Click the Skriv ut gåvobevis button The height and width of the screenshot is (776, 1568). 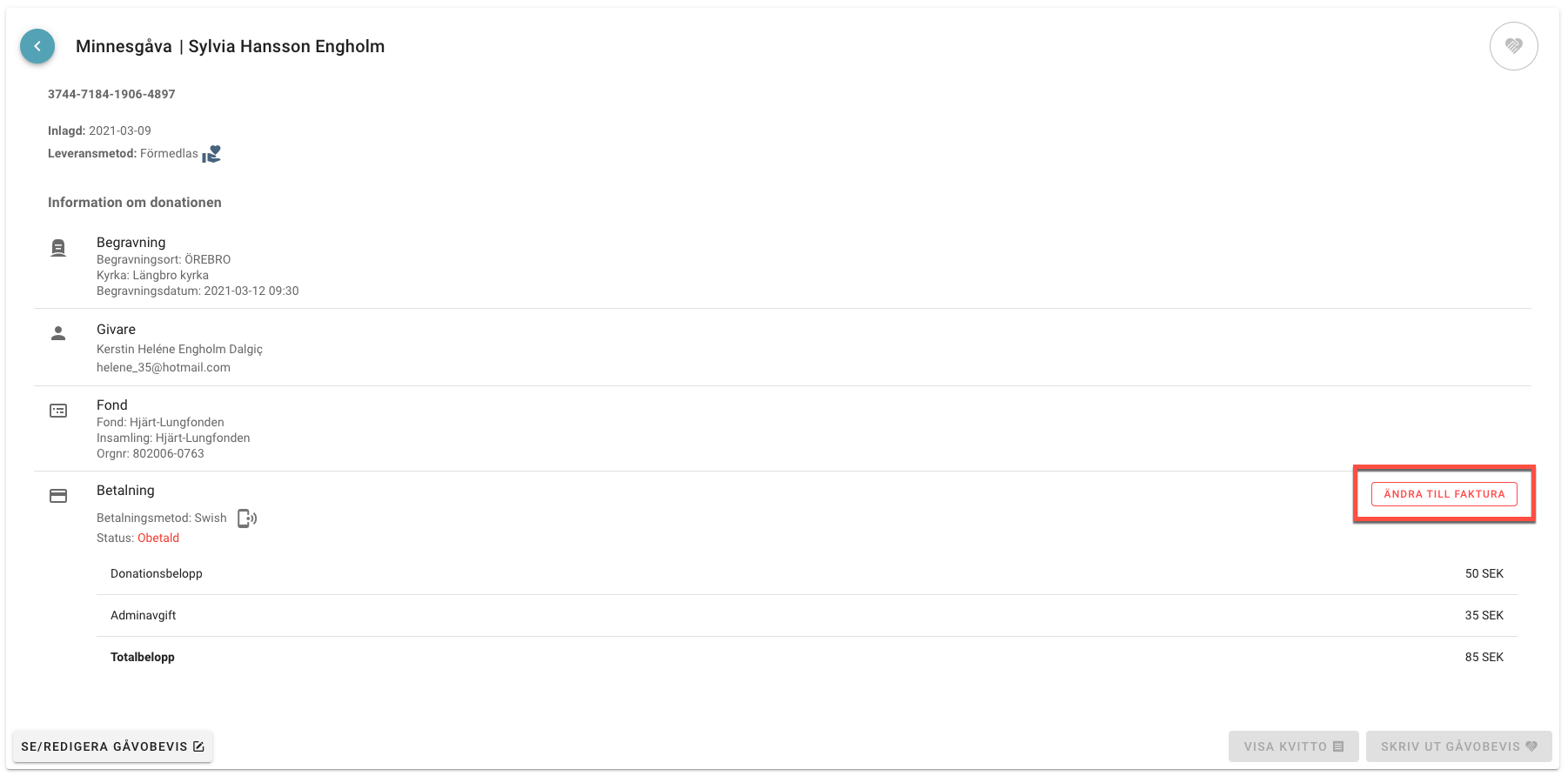1458,746
